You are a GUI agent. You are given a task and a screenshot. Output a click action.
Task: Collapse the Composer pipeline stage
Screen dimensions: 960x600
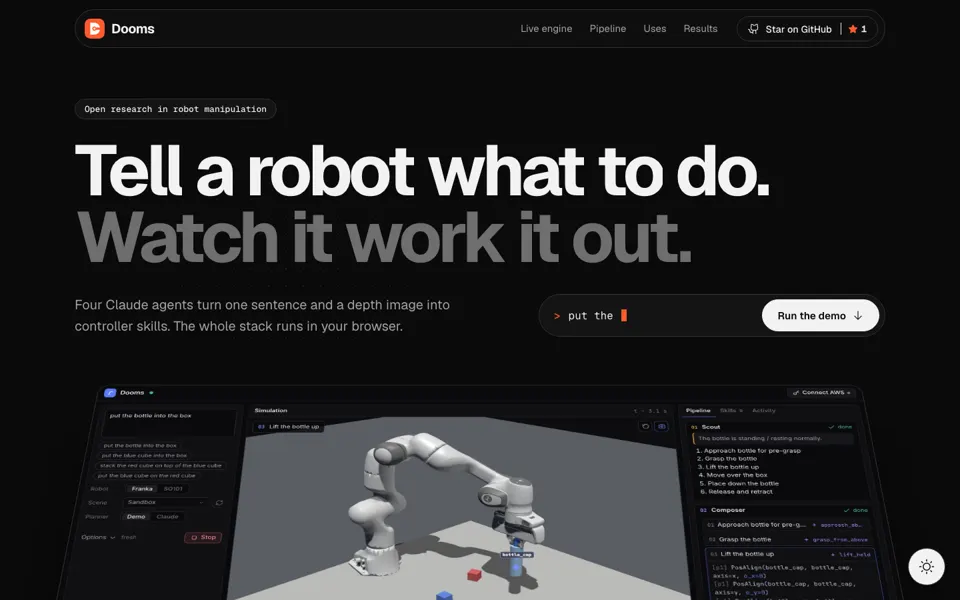[x=784, y=510]
